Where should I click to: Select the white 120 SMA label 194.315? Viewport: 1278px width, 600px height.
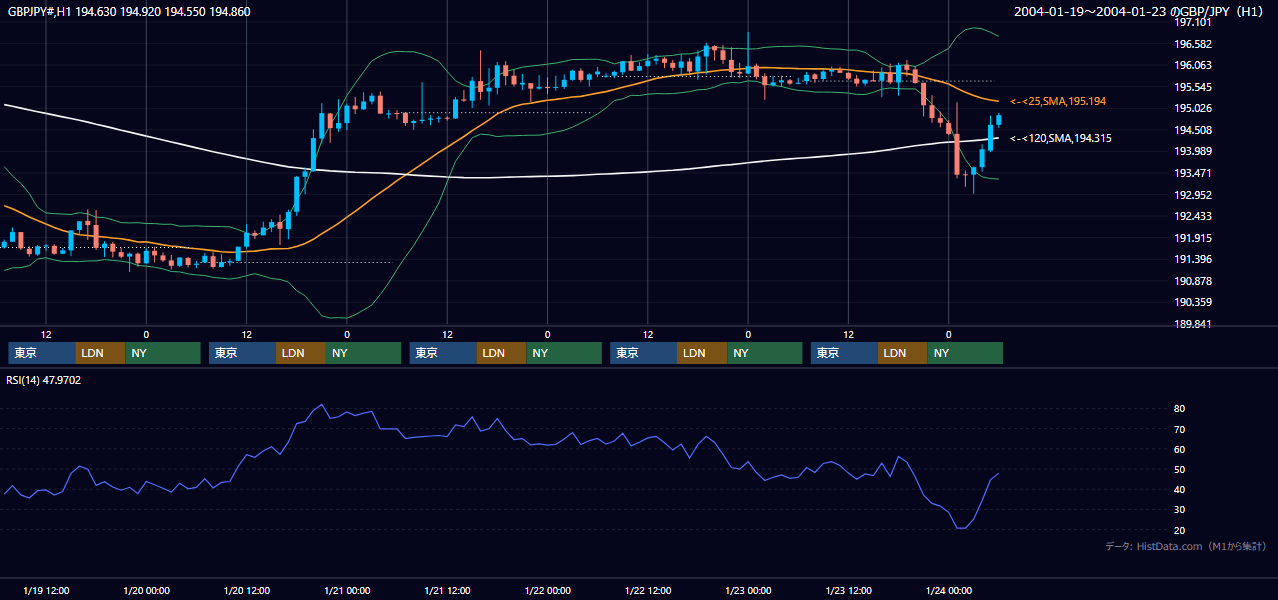(1061, 139)
